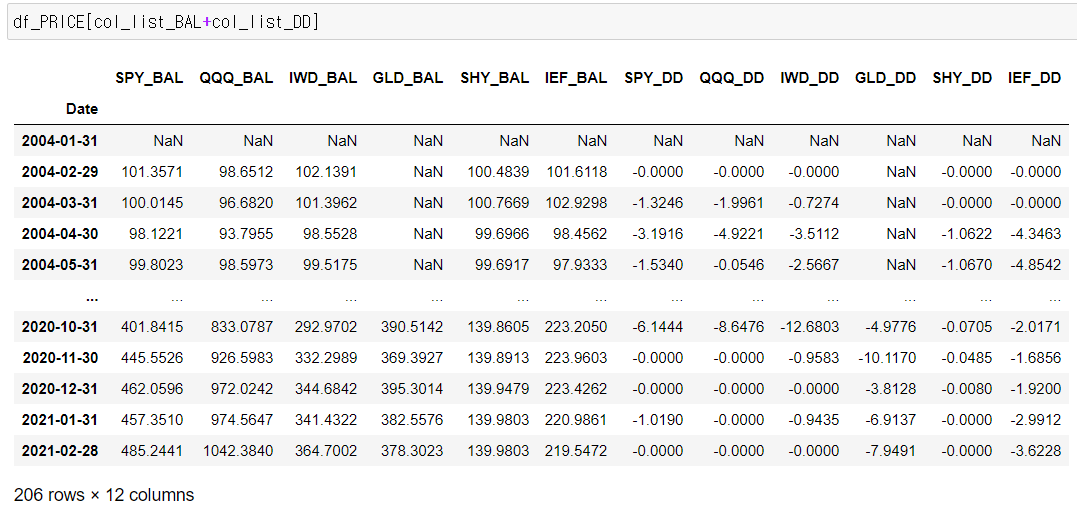
Task: Click GLD_DD value -10.1170
Action: [x=889, y=358]
